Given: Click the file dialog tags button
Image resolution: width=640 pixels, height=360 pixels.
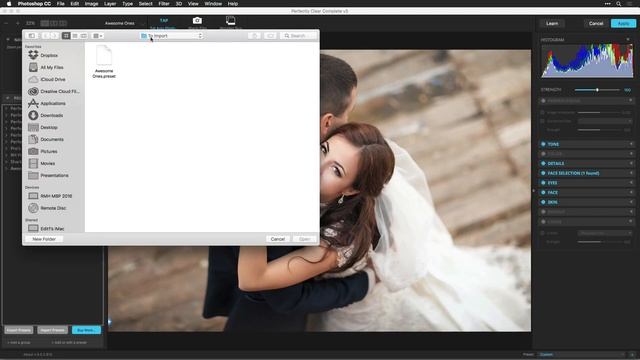Looking at the screenshot, I should click(271, 36).
